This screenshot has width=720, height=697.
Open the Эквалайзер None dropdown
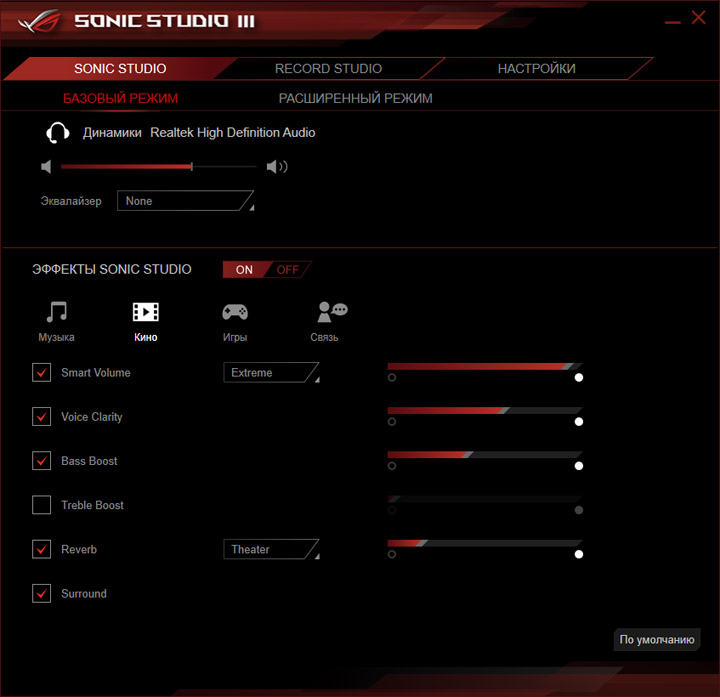coord(186,201)
